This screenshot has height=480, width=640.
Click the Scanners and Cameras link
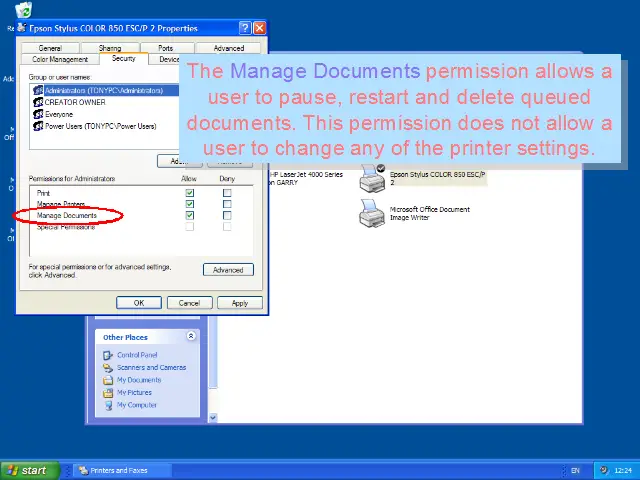coord(151,367)
